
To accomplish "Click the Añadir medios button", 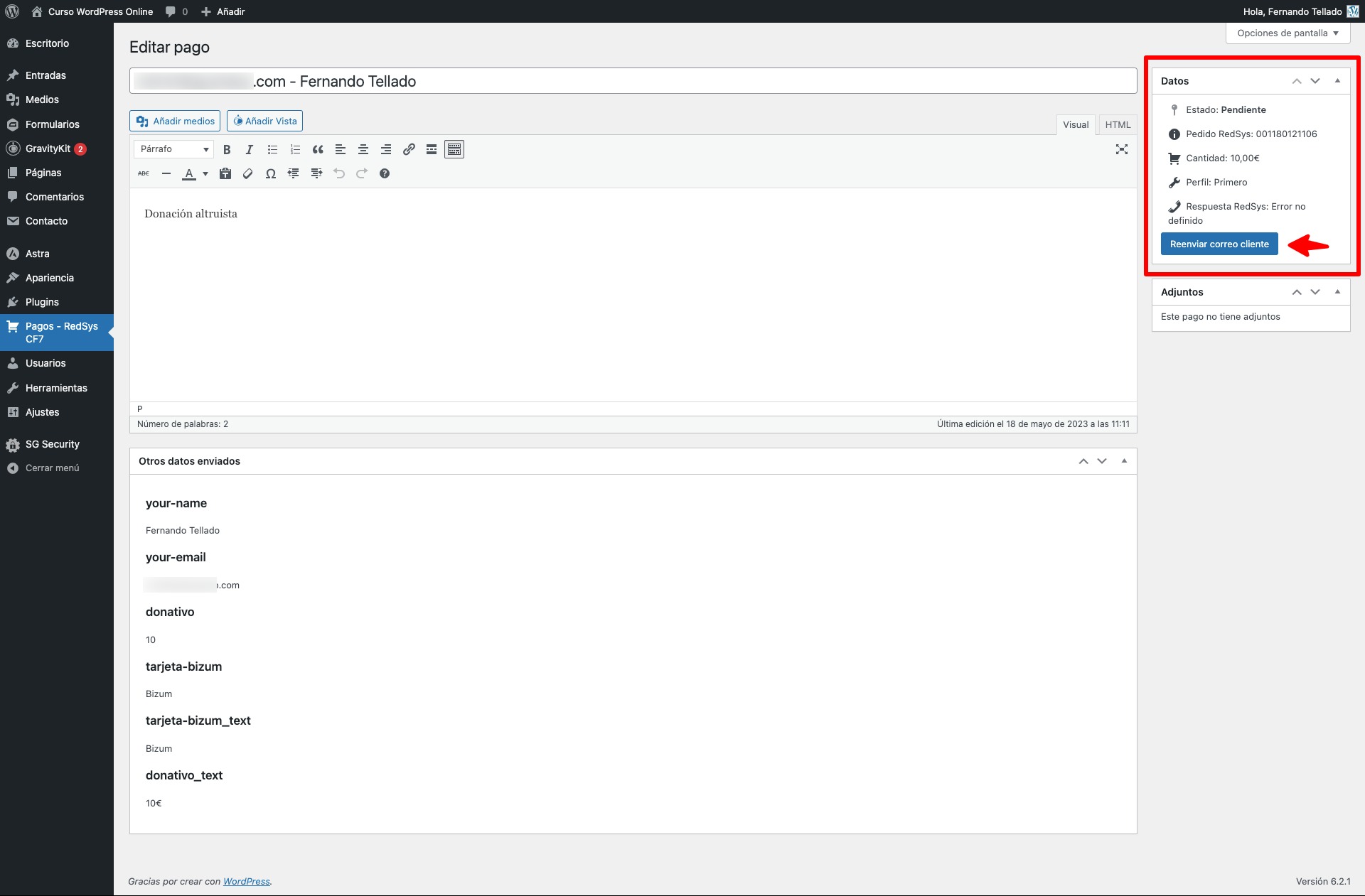I will [174, 121].
